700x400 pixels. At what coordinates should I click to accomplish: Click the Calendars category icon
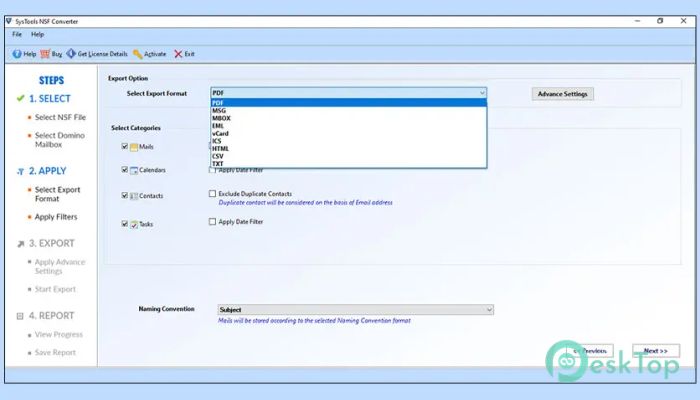pos(134,170)
